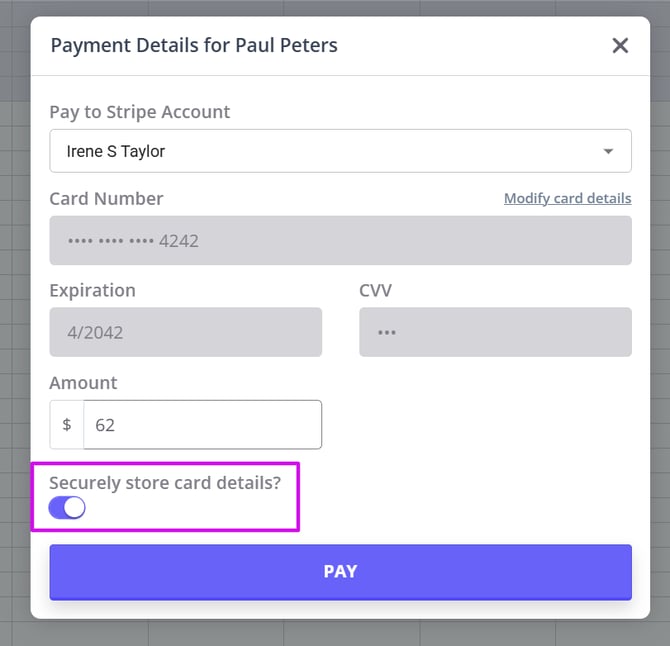Click inside the CVV field
The height and width of the screenshot is (646, 670).
(x=495, y=333)
